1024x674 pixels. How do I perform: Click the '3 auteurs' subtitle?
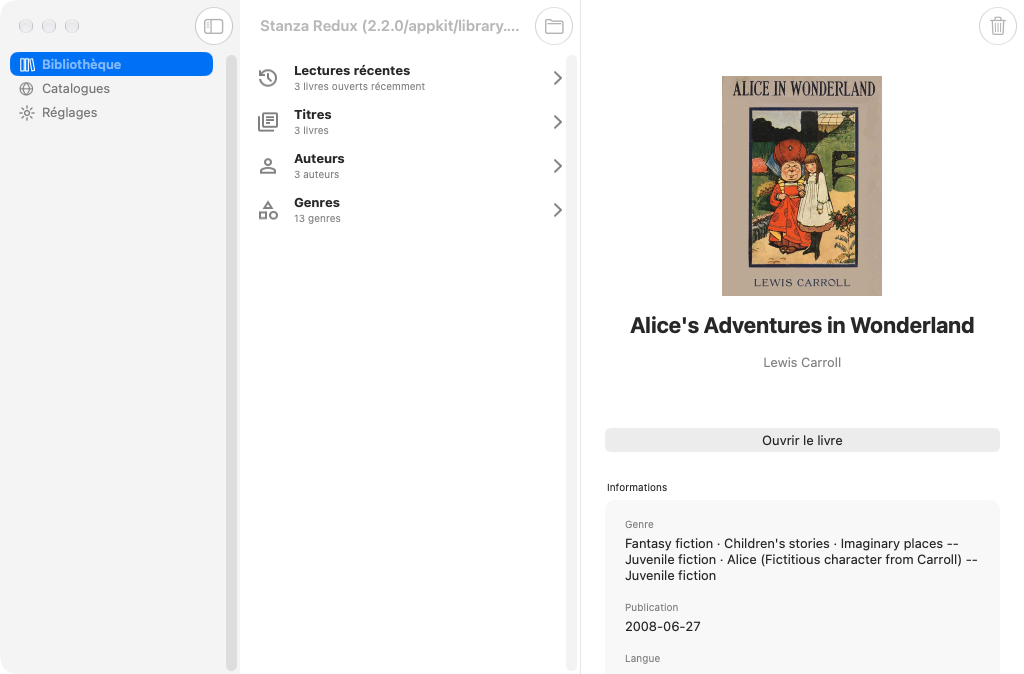coord(317,174)
